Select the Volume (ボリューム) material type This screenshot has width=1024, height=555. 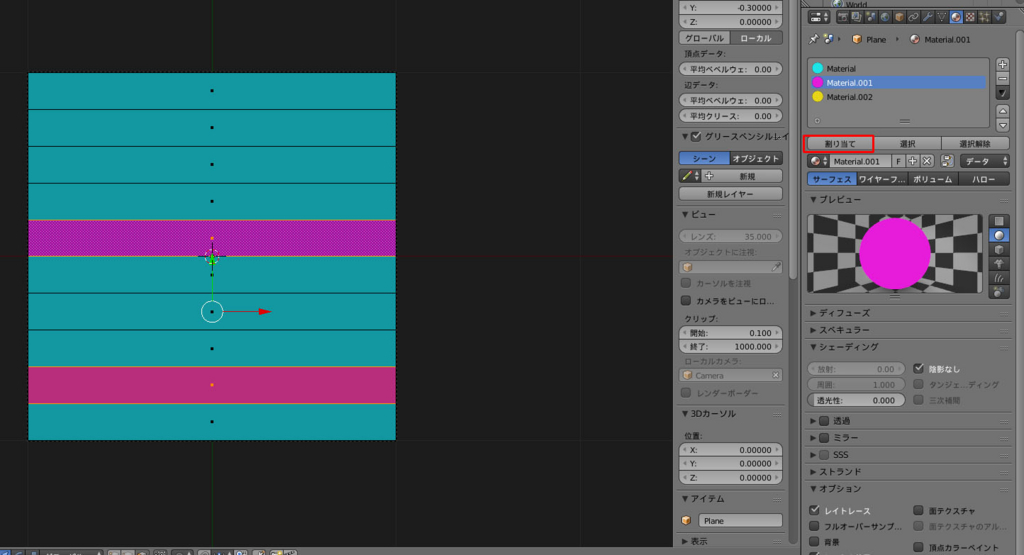933,179
